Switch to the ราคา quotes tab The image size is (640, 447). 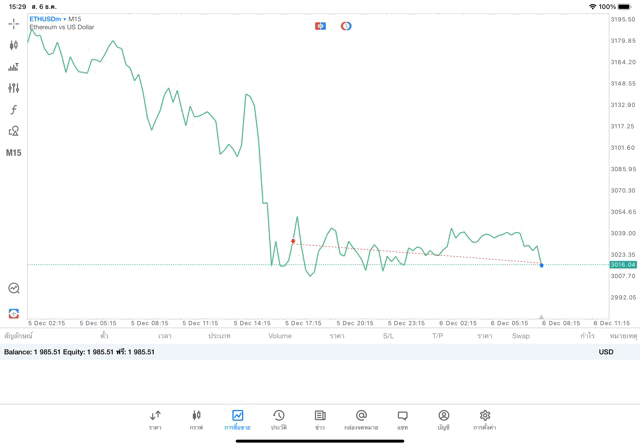[155, 420]
